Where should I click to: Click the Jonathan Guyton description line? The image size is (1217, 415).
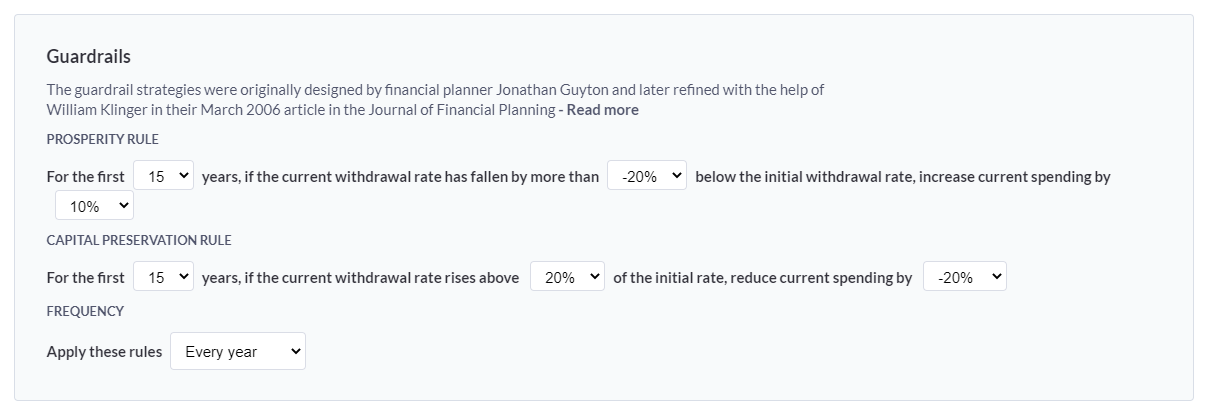pos(435,90)
